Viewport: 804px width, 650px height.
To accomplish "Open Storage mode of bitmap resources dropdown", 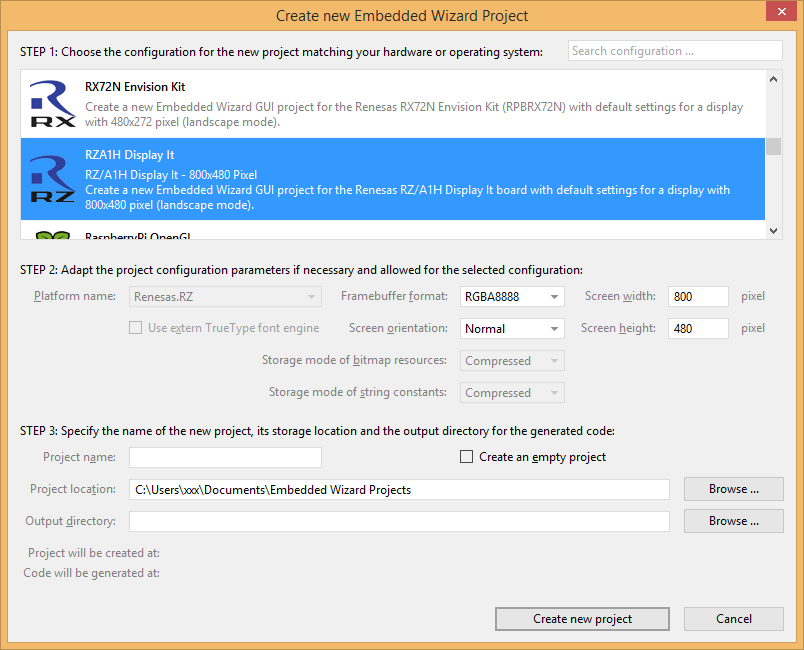I will pyautogui.click(x=512, y=361).
